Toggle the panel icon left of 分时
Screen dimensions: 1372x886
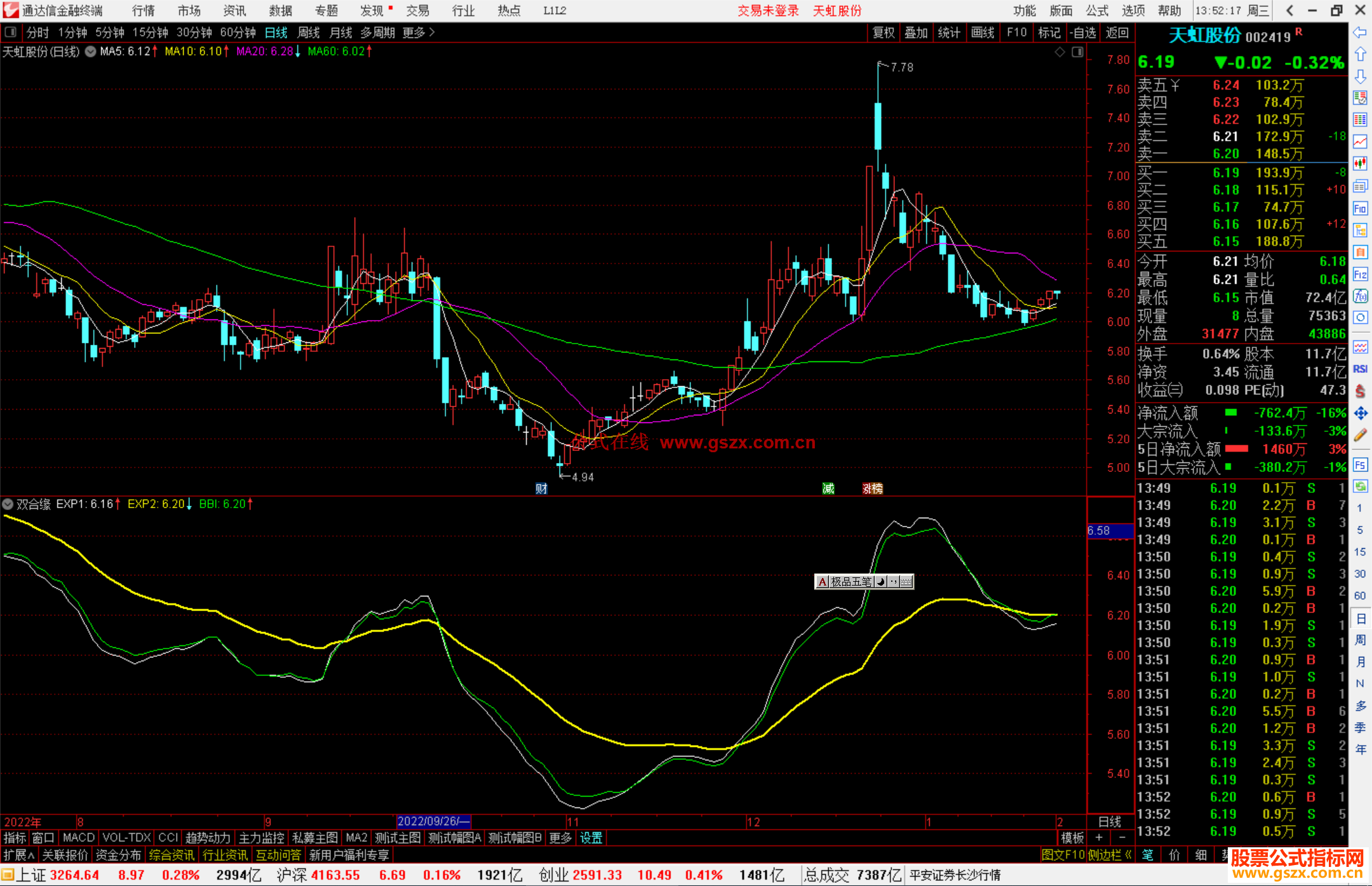tap(10, 32)
